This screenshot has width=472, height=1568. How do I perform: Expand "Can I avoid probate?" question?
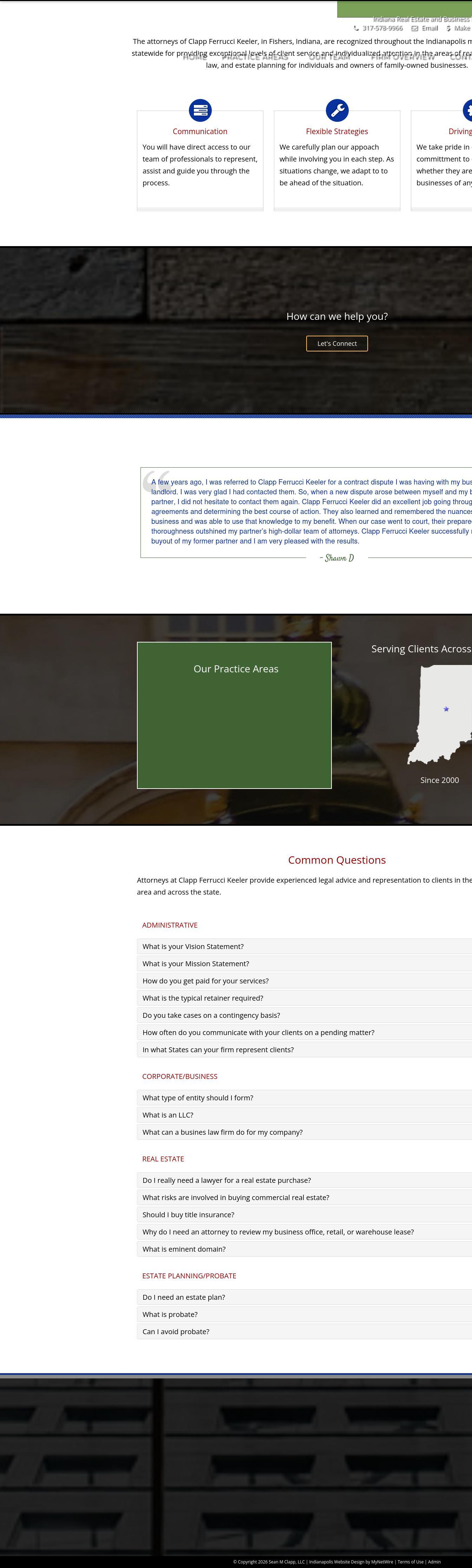pos(304,1331)
